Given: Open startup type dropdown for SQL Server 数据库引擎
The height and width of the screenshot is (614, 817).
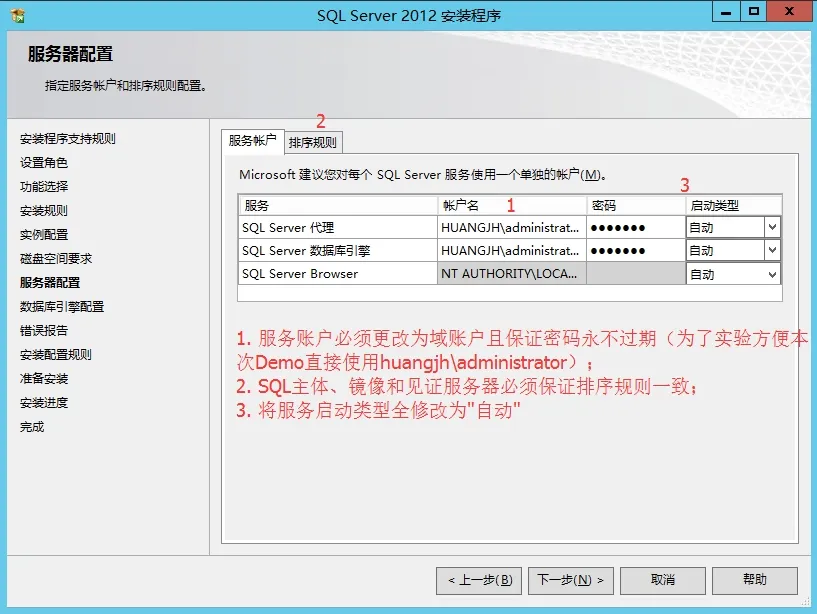Looking at the screenshot, I should 772,251.
